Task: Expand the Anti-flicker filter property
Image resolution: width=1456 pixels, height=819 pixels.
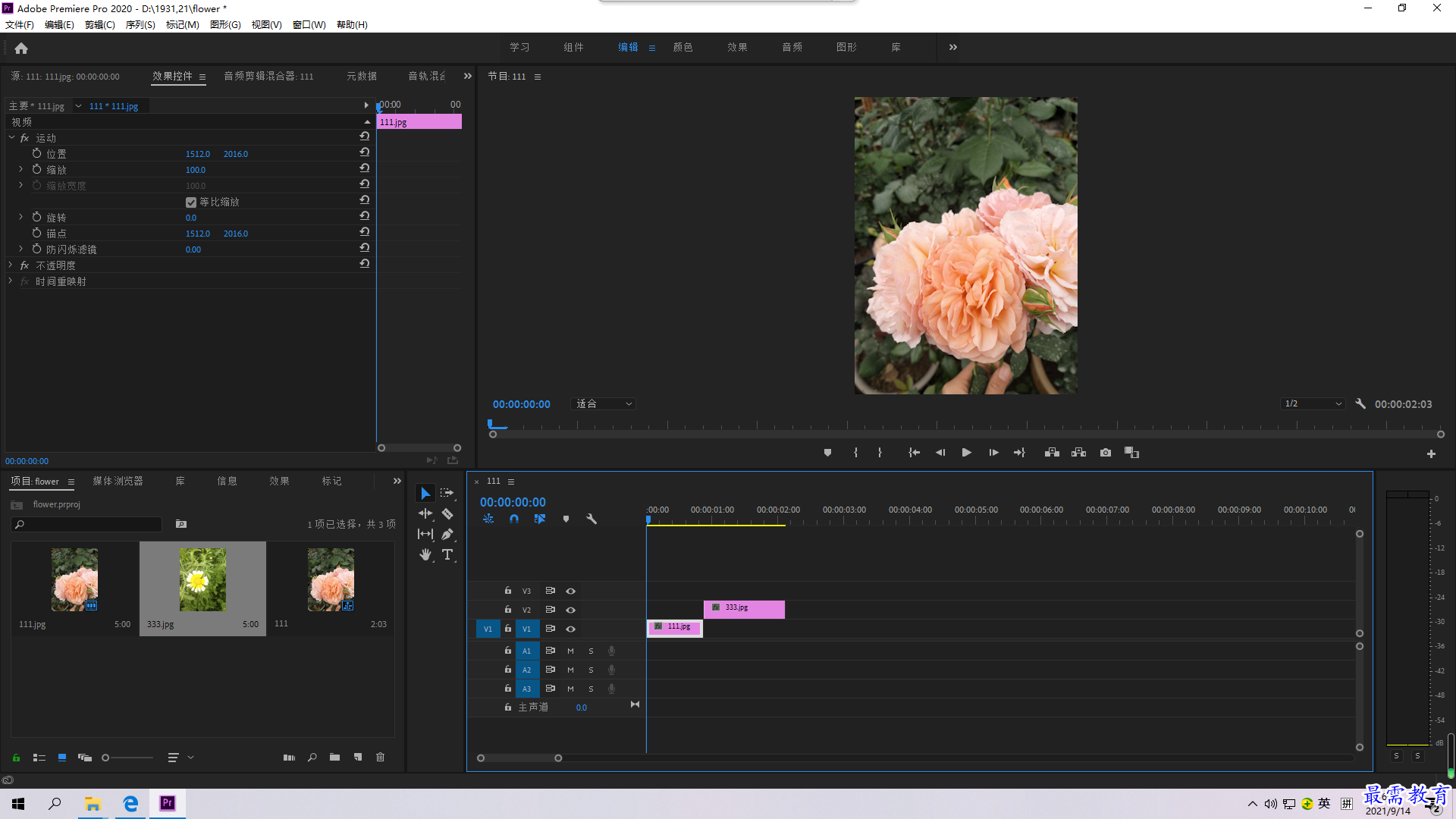Action: point(20,249)
